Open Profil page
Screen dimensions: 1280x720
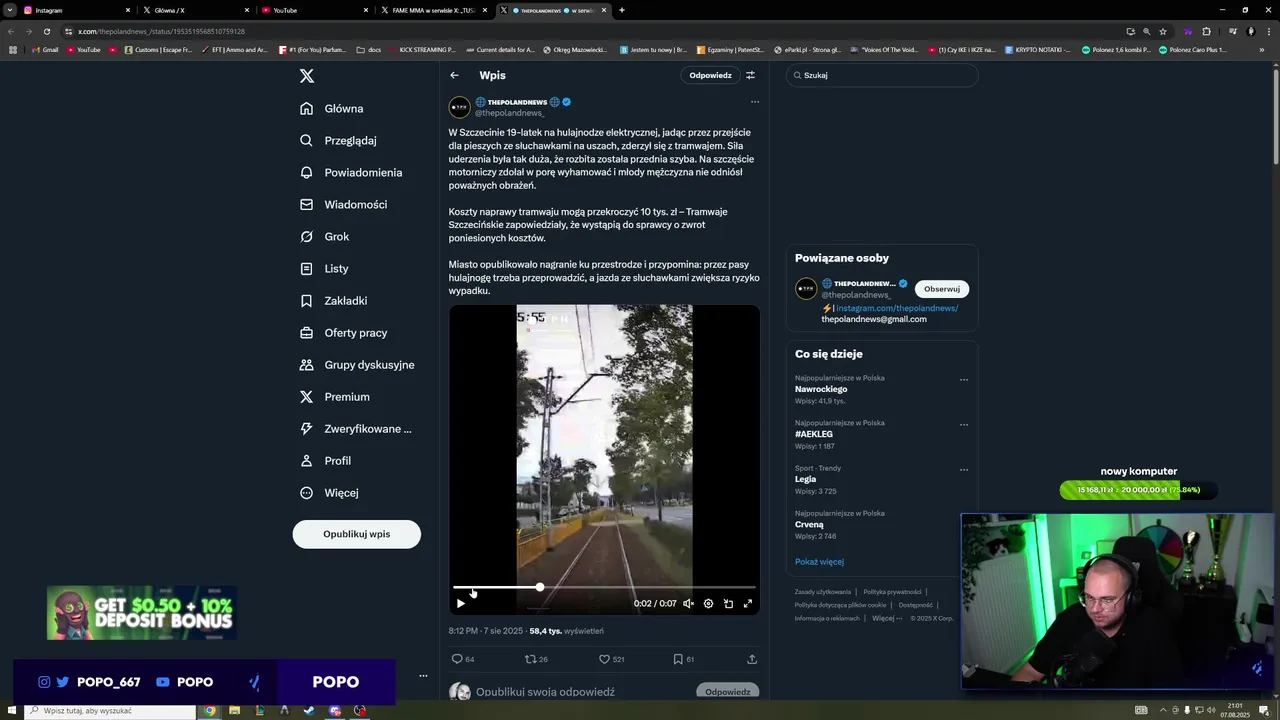click(x=325, y=460)
